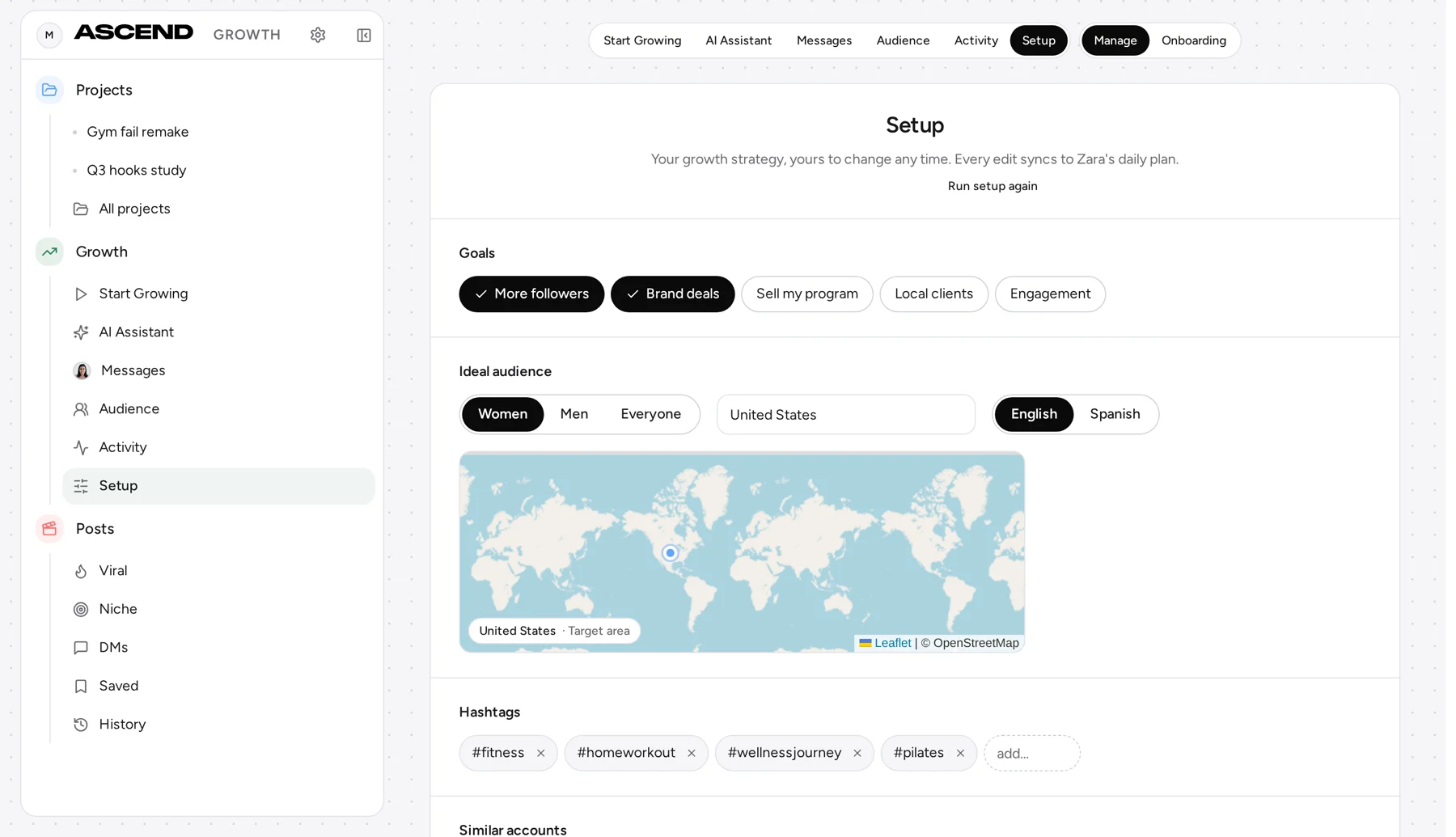Click the Viral flame icon
The image size is (1456, 837).
tap(81, 571)
